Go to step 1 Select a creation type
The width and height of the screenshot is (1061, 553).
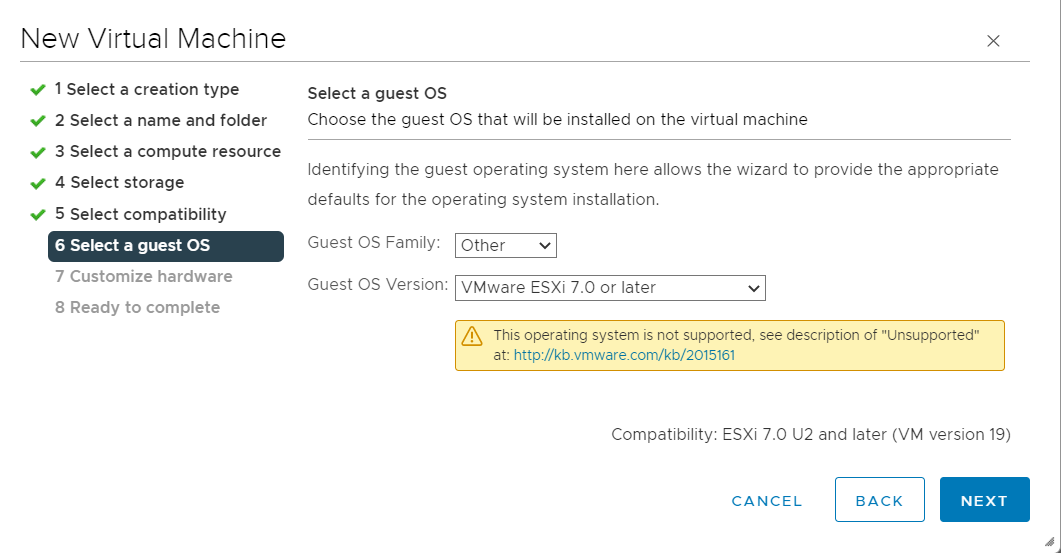point(147,89)
